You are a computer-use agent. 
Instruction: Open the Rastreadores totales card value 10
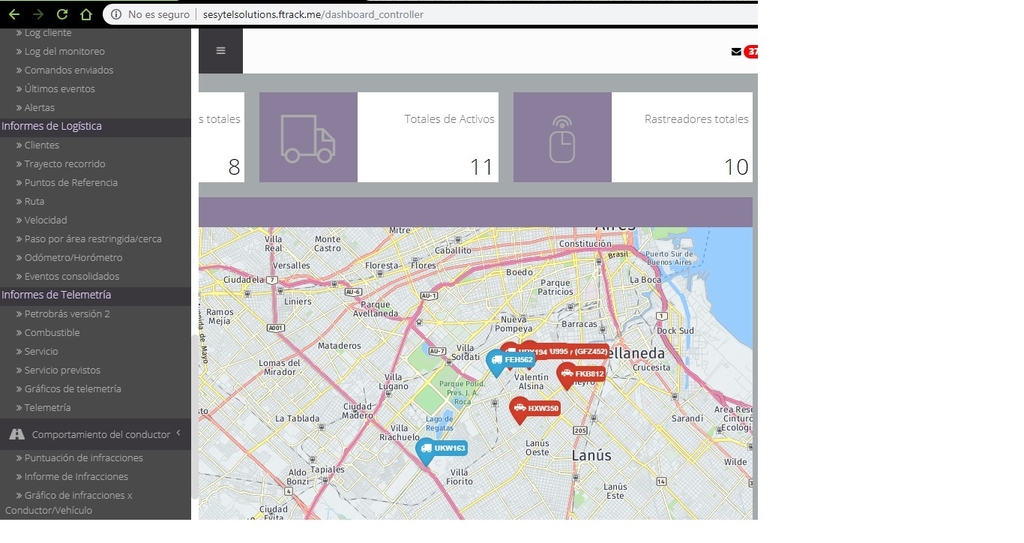coord(736,167)
